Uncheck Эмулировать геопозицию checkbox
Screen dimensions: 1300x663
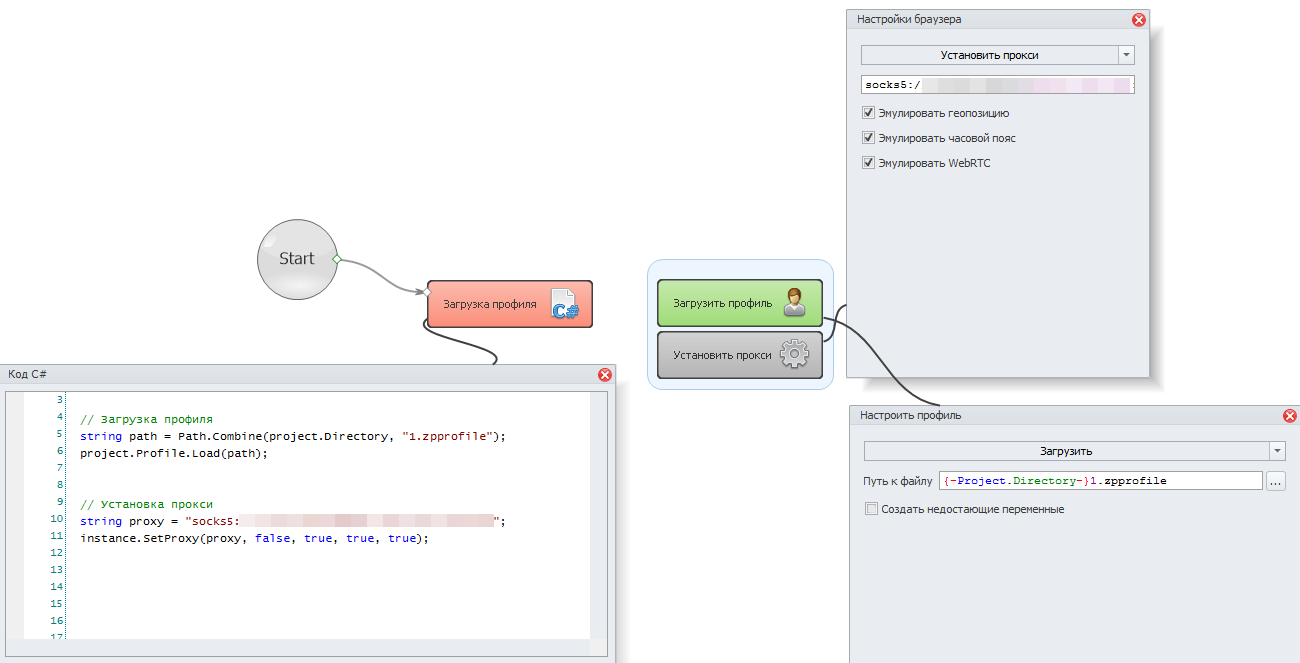click(x=868, y=113)
